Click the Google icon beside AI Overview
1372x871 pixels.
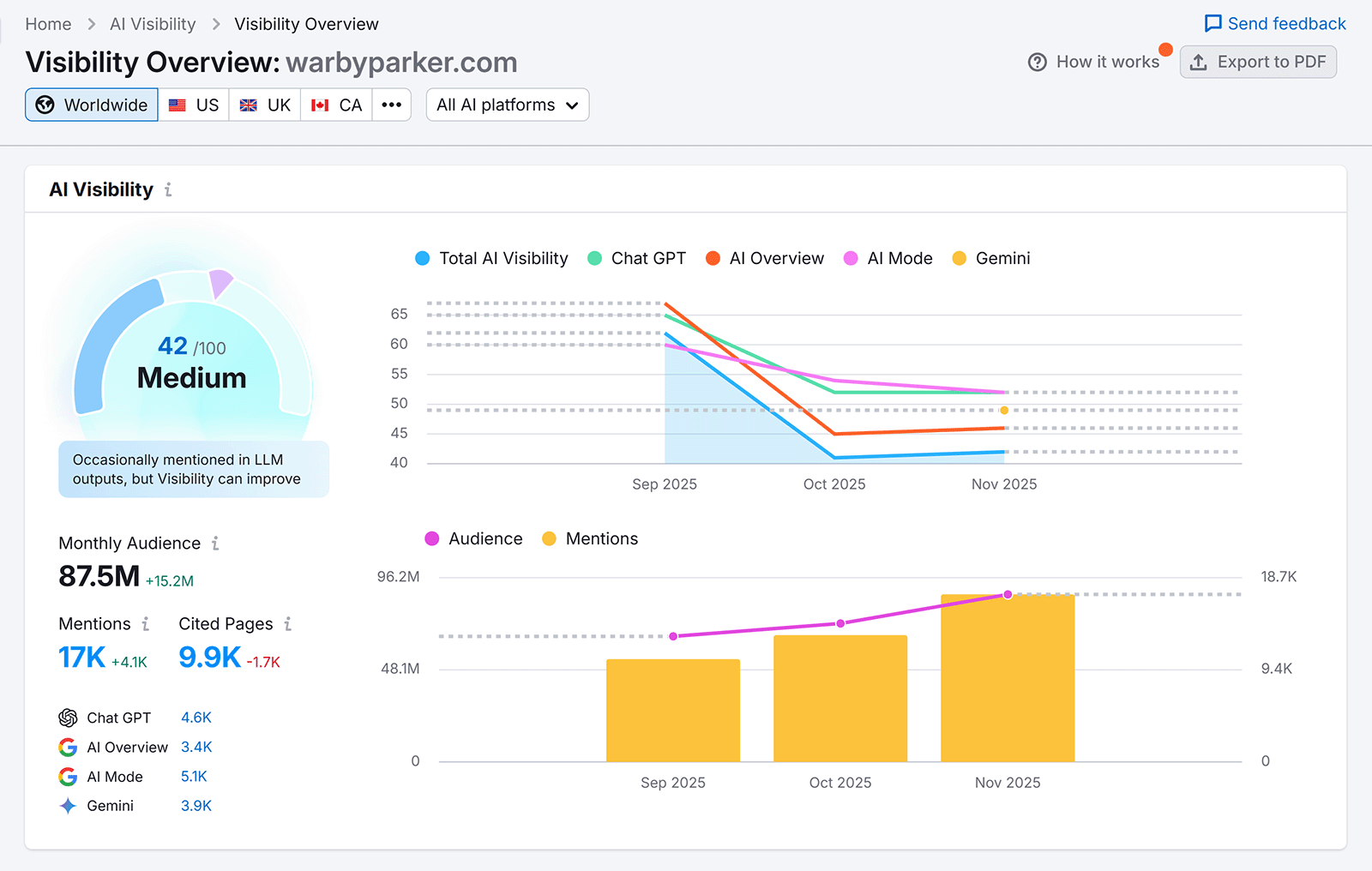[x=67, y=747]
